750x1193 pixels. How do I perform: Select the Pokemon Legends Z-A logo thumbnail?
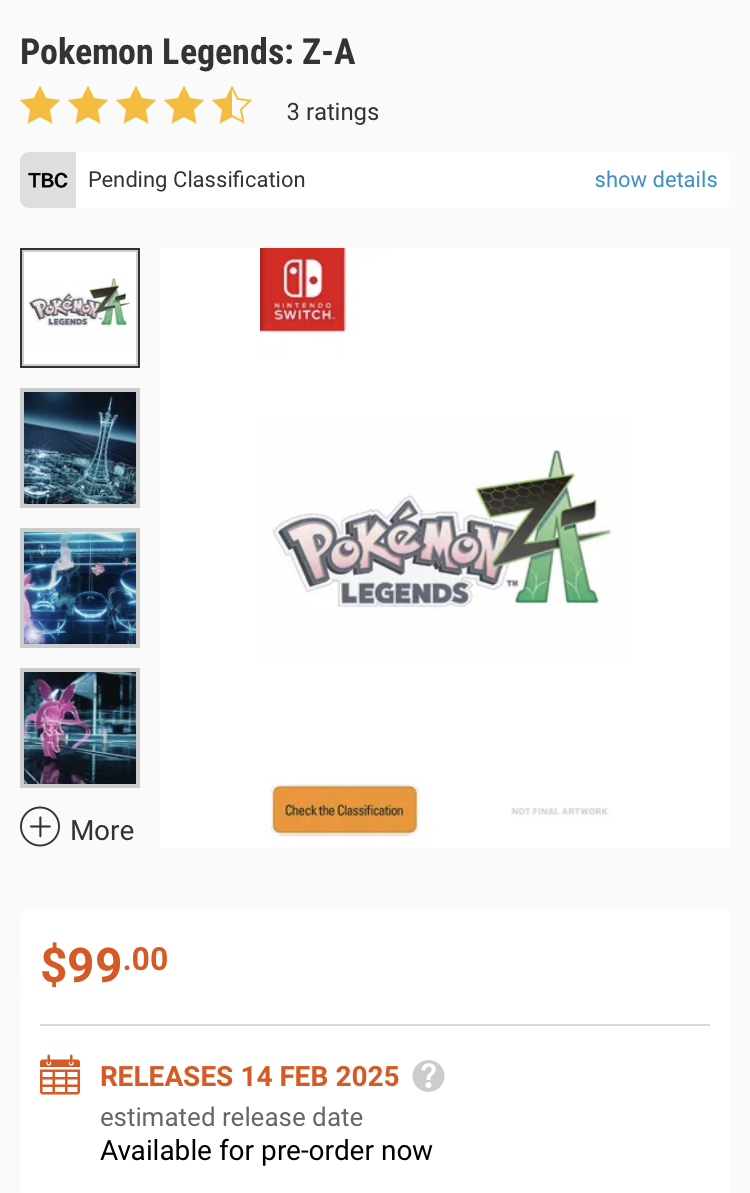tap(80, 308)
